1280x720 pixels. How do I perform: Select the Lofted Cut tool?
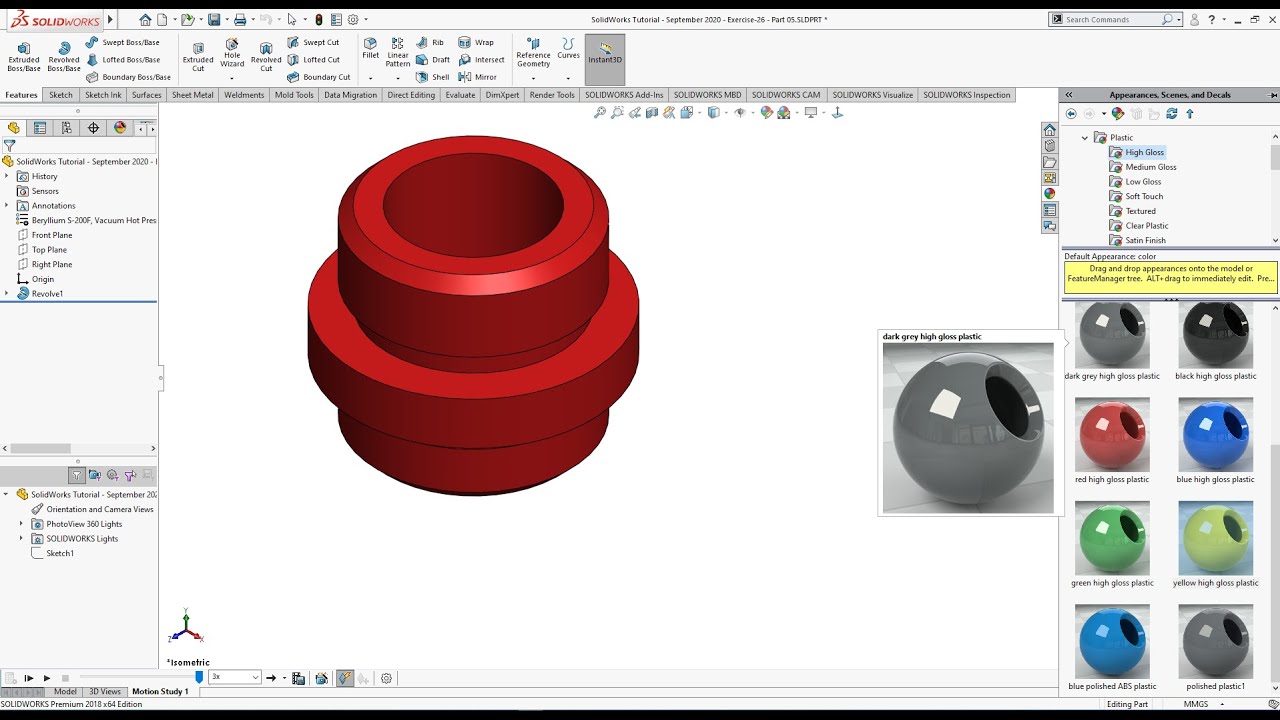313,59
